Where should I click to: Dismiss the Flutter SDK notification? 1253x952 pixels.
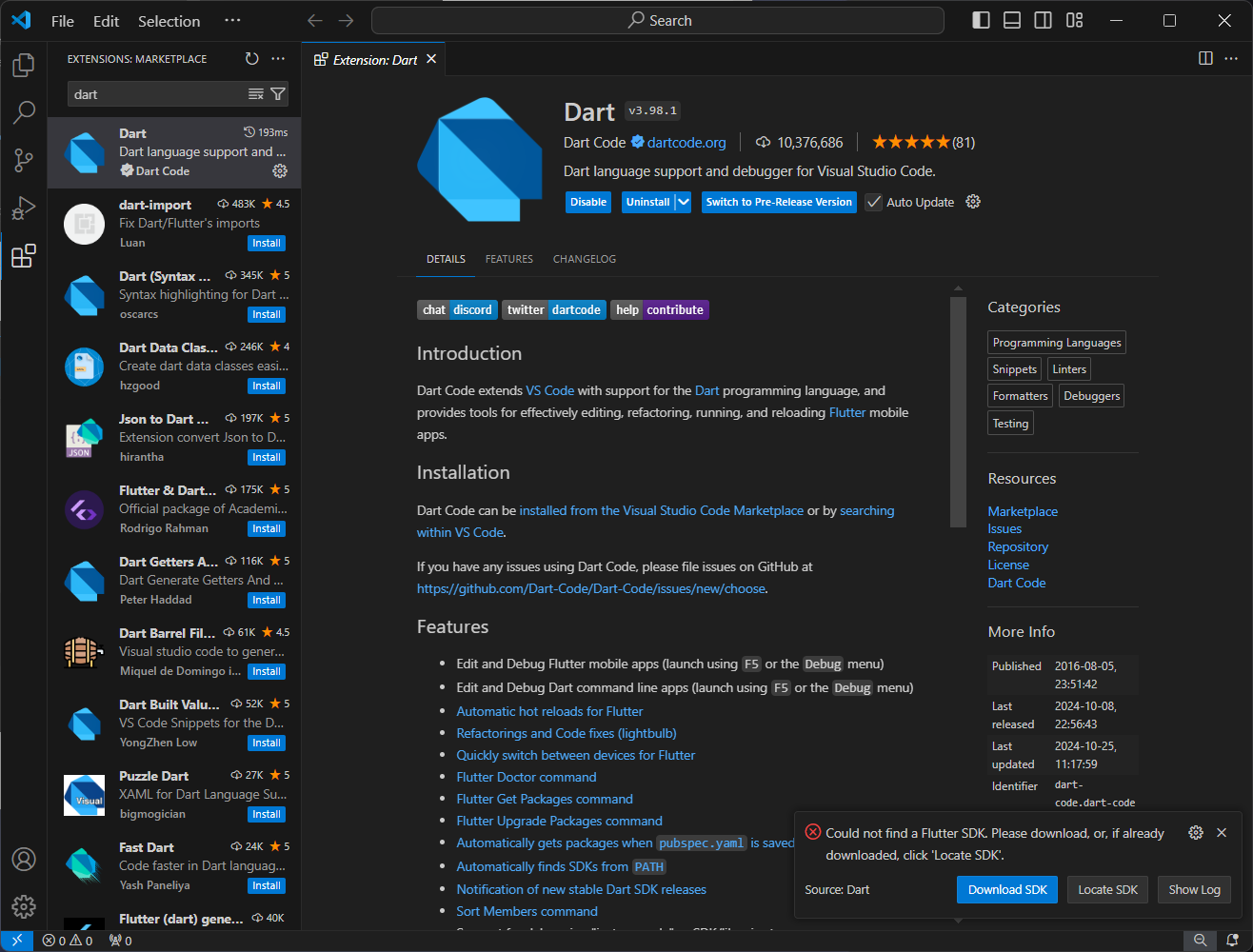click(x=1222, y=833)
